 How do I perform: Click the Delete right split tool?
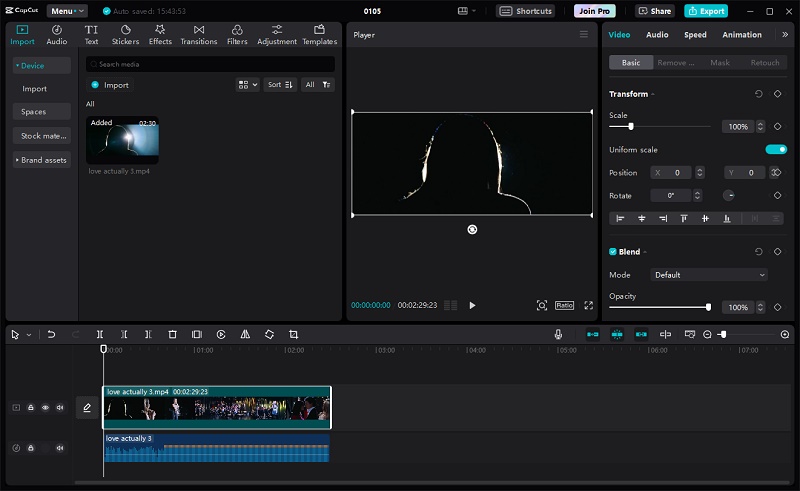(x=148, y=334)
